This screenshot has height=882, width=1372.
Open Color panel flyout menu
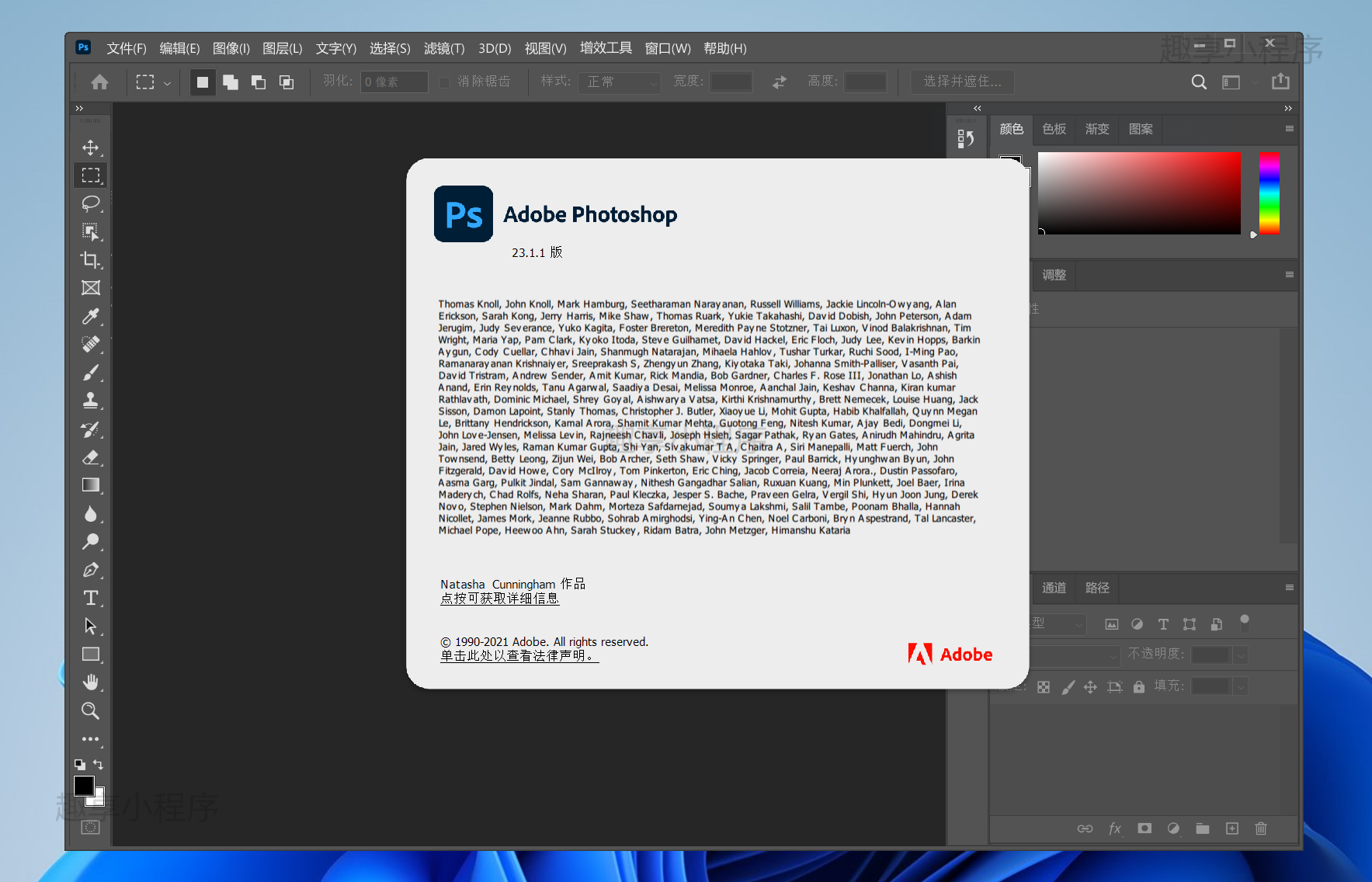(x=1290, y=129)
